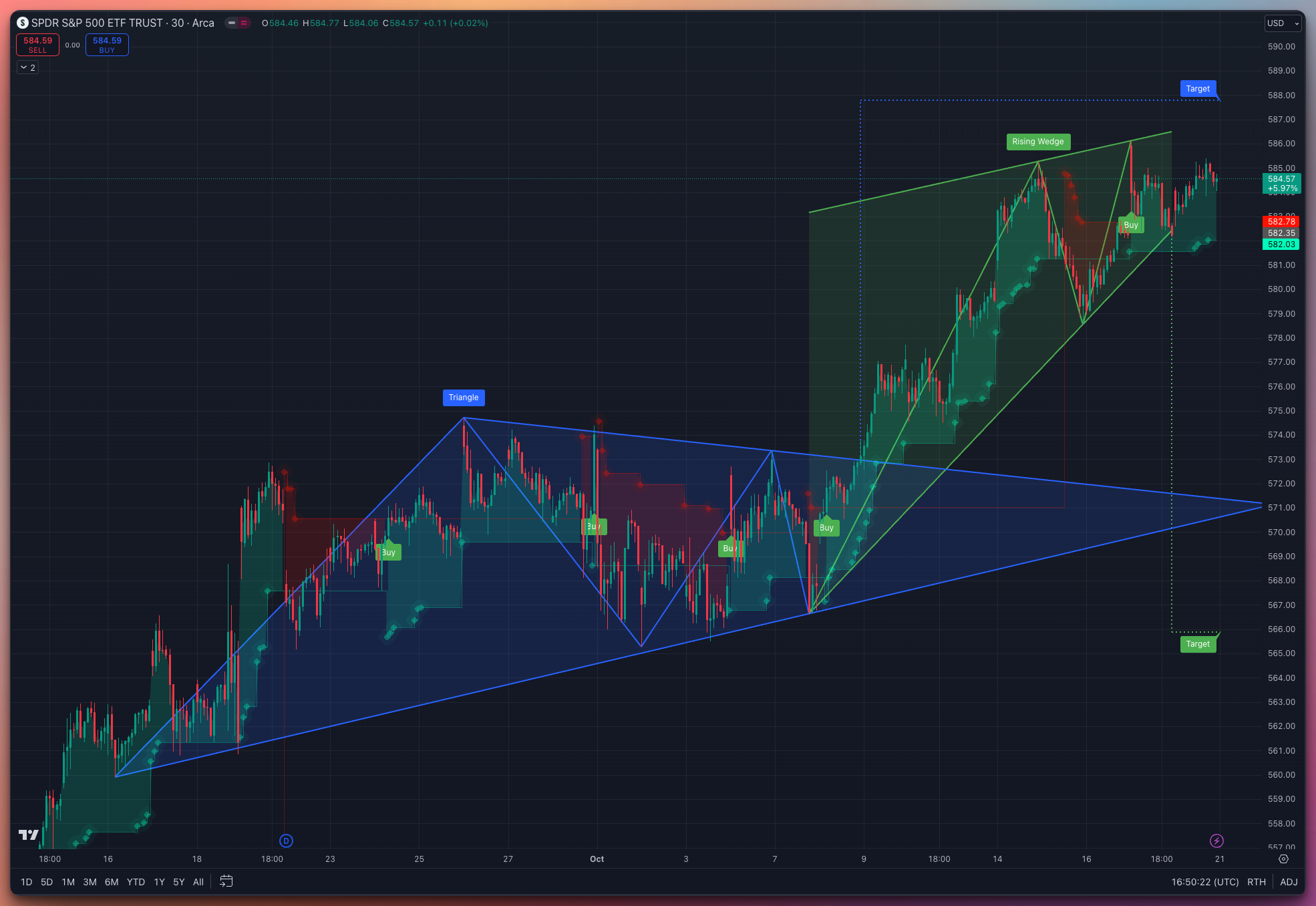The height and width of the screenshot is (906, 1316).
Task: Select the YTD time range
Action: coord(136,882)
